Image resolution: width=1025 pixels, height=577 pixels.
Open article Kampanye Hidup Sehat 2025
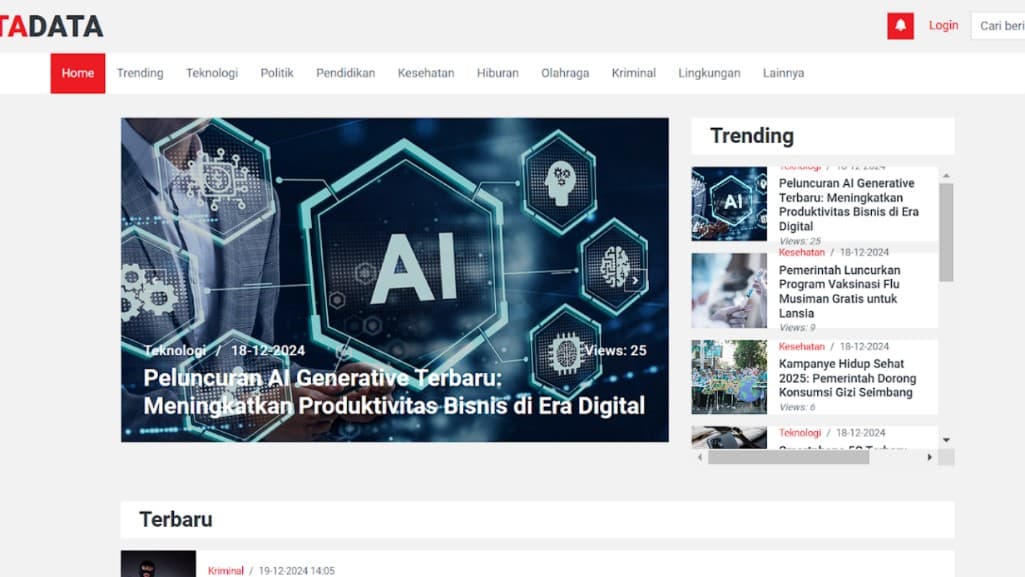tap(847, 378)
